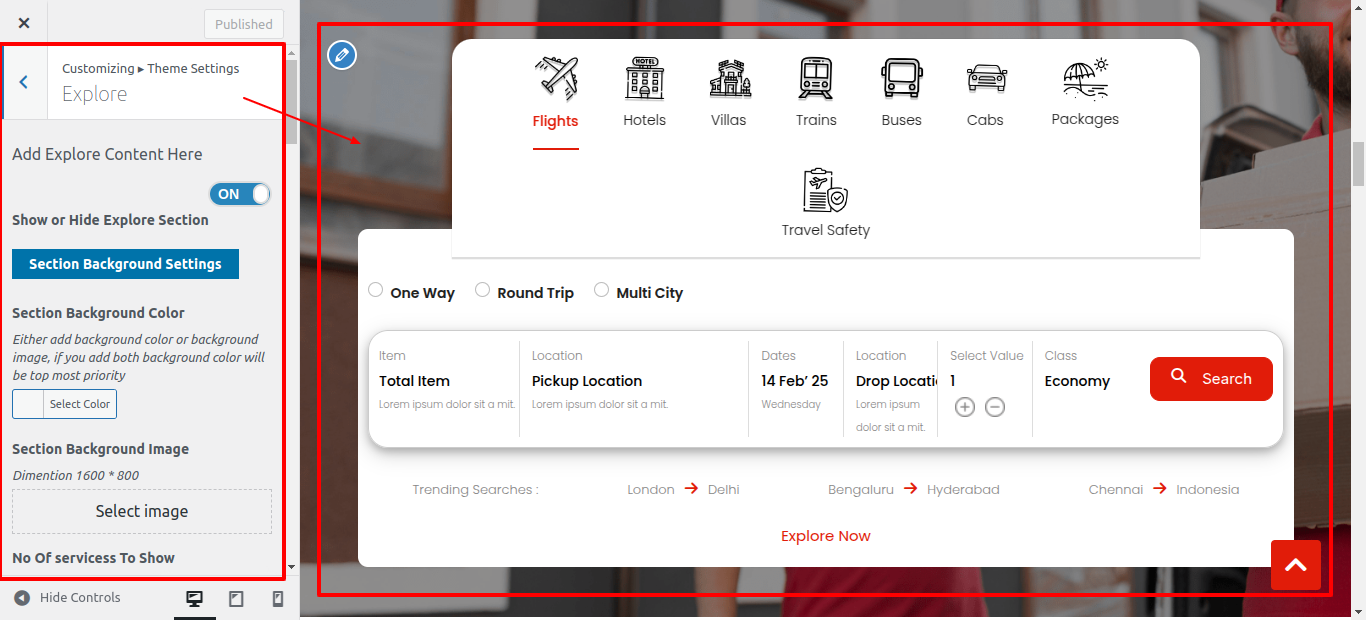Increase the value with plus stepper

point(964,407)
